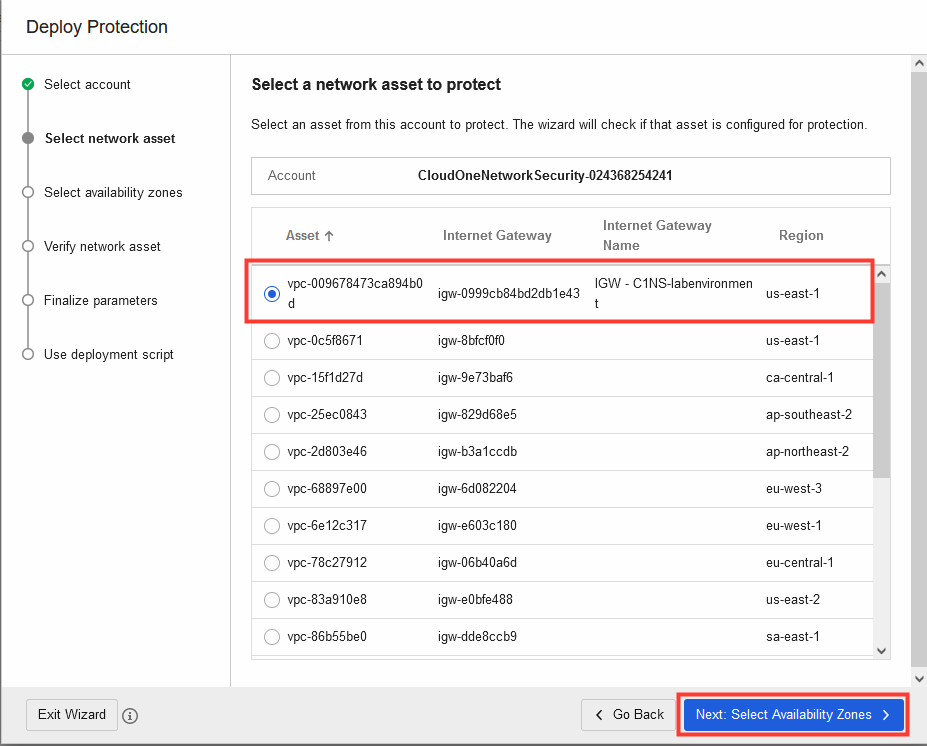Click the igw-8bfcf0f0 gateway cell
The image size is (927, 746).
point(471,341)
